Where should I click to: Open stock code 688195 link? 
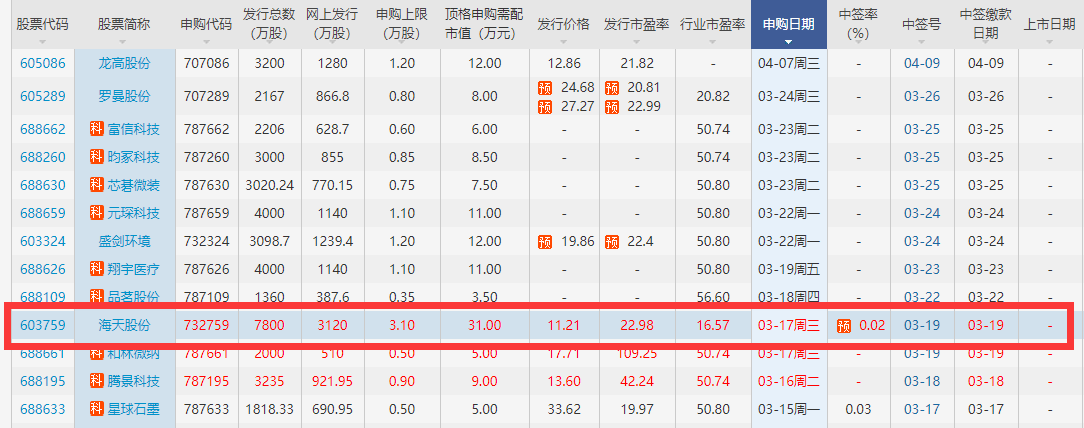click(x=43, y=381)
